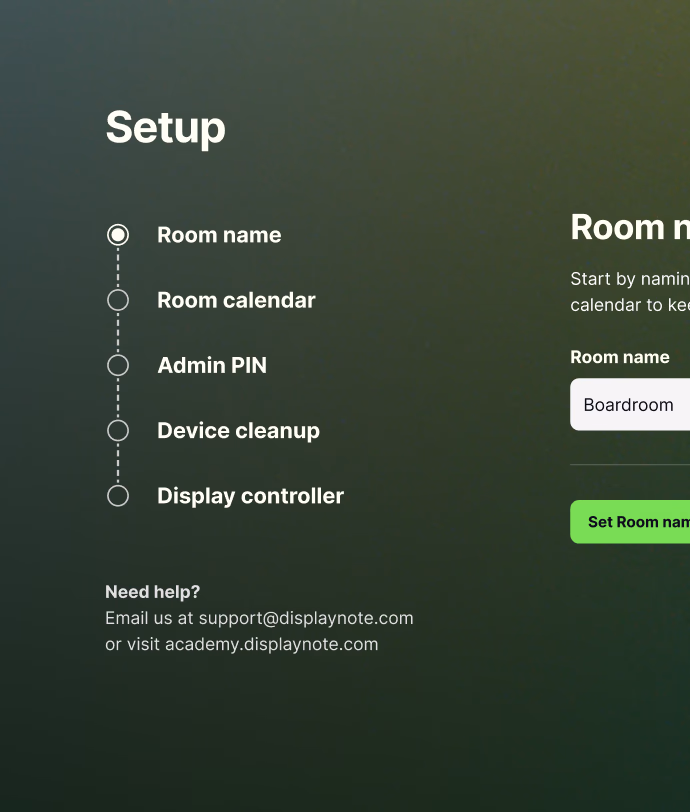Screen dimensions: 690x812
Task: Open the academy.displaynote.com link
Action: coord(271,645)
